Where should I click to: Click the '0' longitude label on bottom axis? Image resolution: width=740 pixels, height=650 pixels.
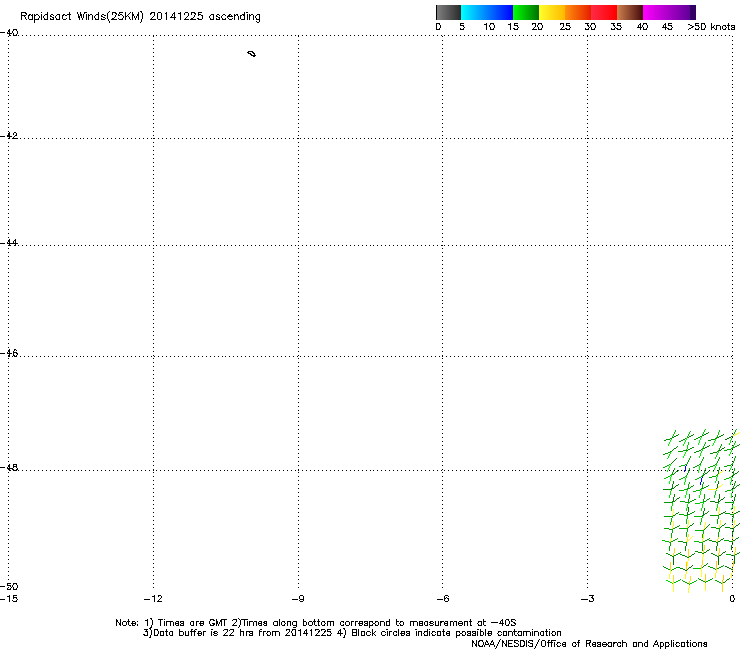coord(732,599)
